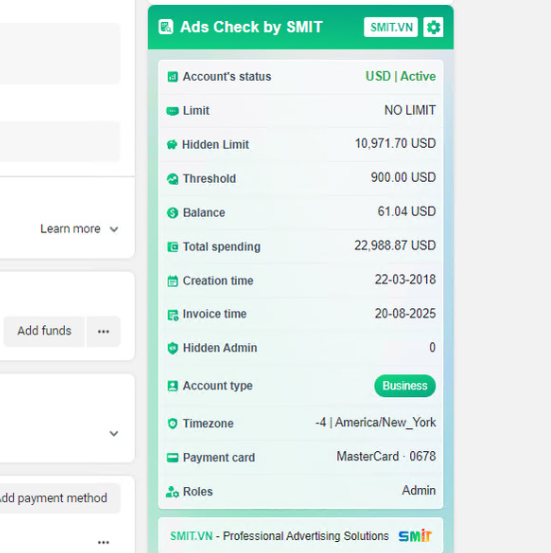Viewport: 551px width, 553px height.
Task: Click the Creation time calendar icon
Action: coord(172,281)
